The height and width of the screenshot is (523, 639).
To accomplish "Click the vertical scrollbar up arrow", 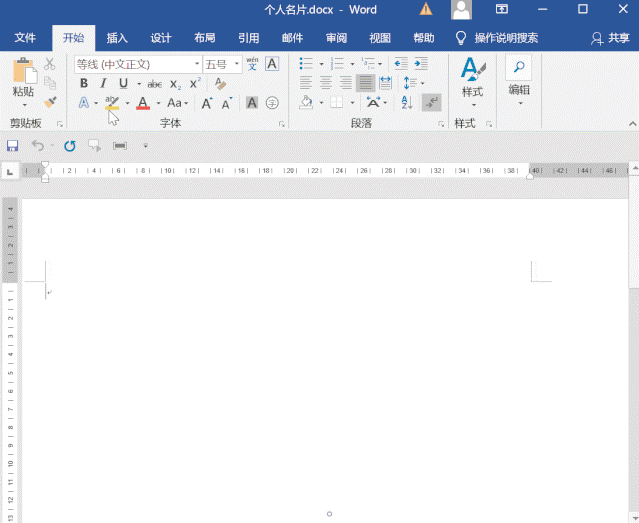I will tap(634, 168).
